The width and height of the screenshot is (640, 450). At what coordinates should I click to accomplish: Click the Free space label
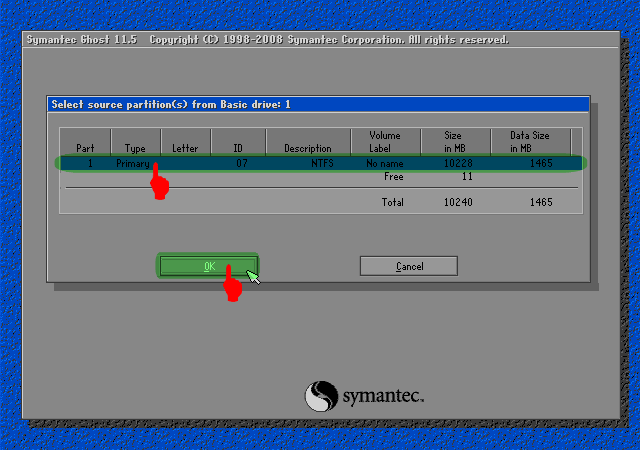point(393,177)
